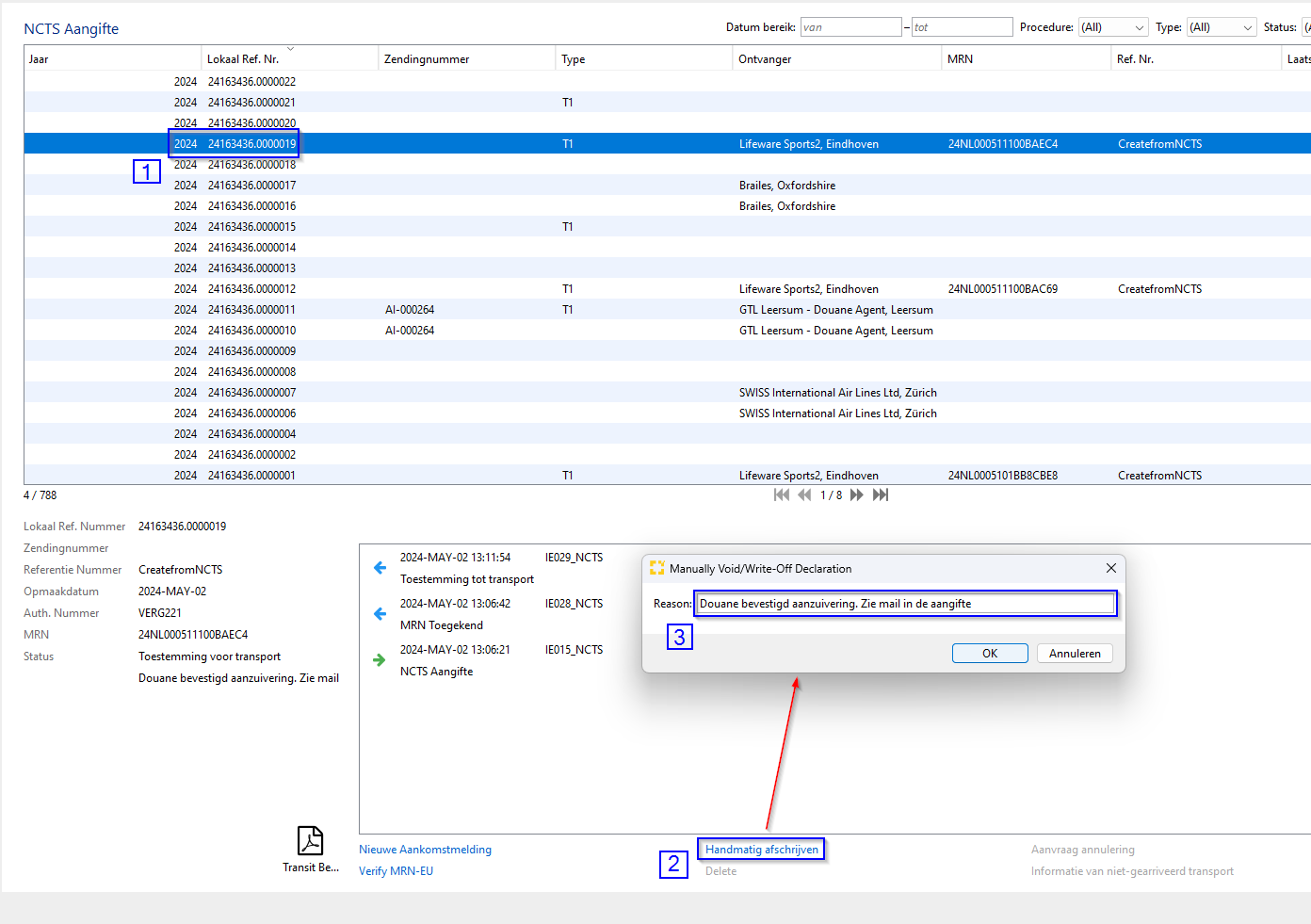The width and height of the screenshot is (1311, 924).
Task: Open the Type dropdown filter
Action: click(x=1222, y=27)
